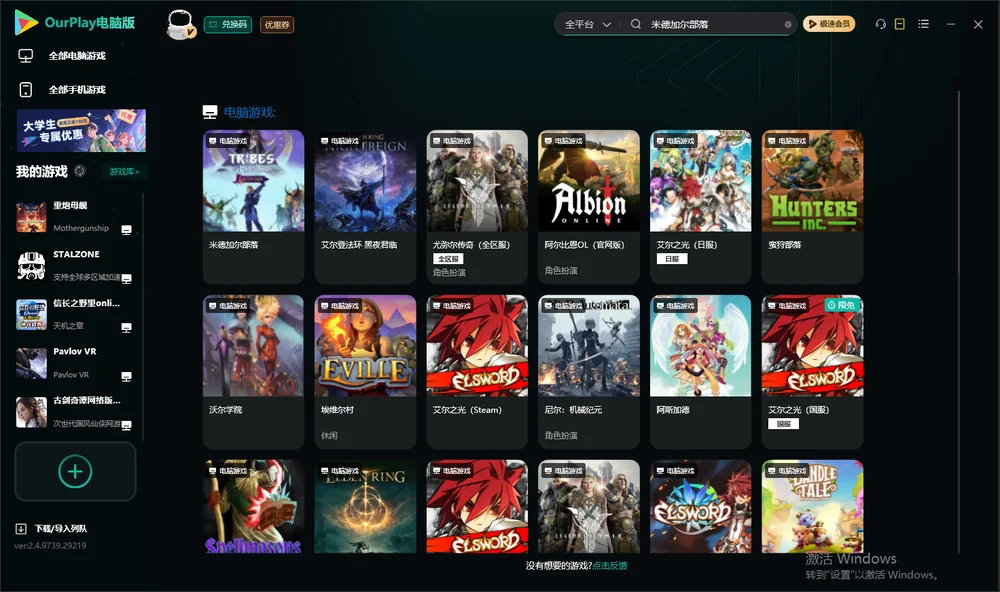The image size is (1000, 592).
Task: Open the 全部电脑游戏 section
Action: [77, 56]
